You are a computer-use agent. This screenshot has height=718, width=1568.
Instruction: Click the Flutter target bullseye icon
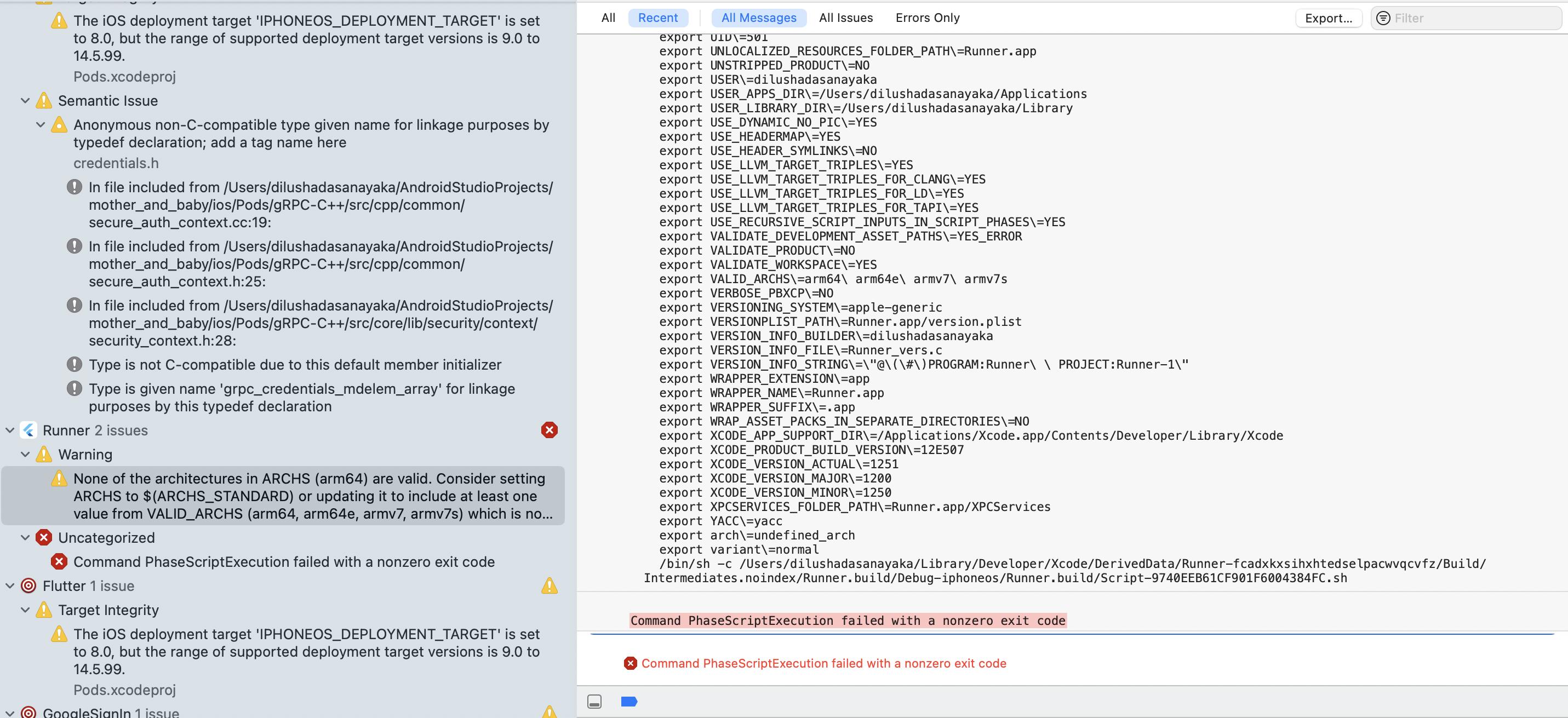point(28,585)
